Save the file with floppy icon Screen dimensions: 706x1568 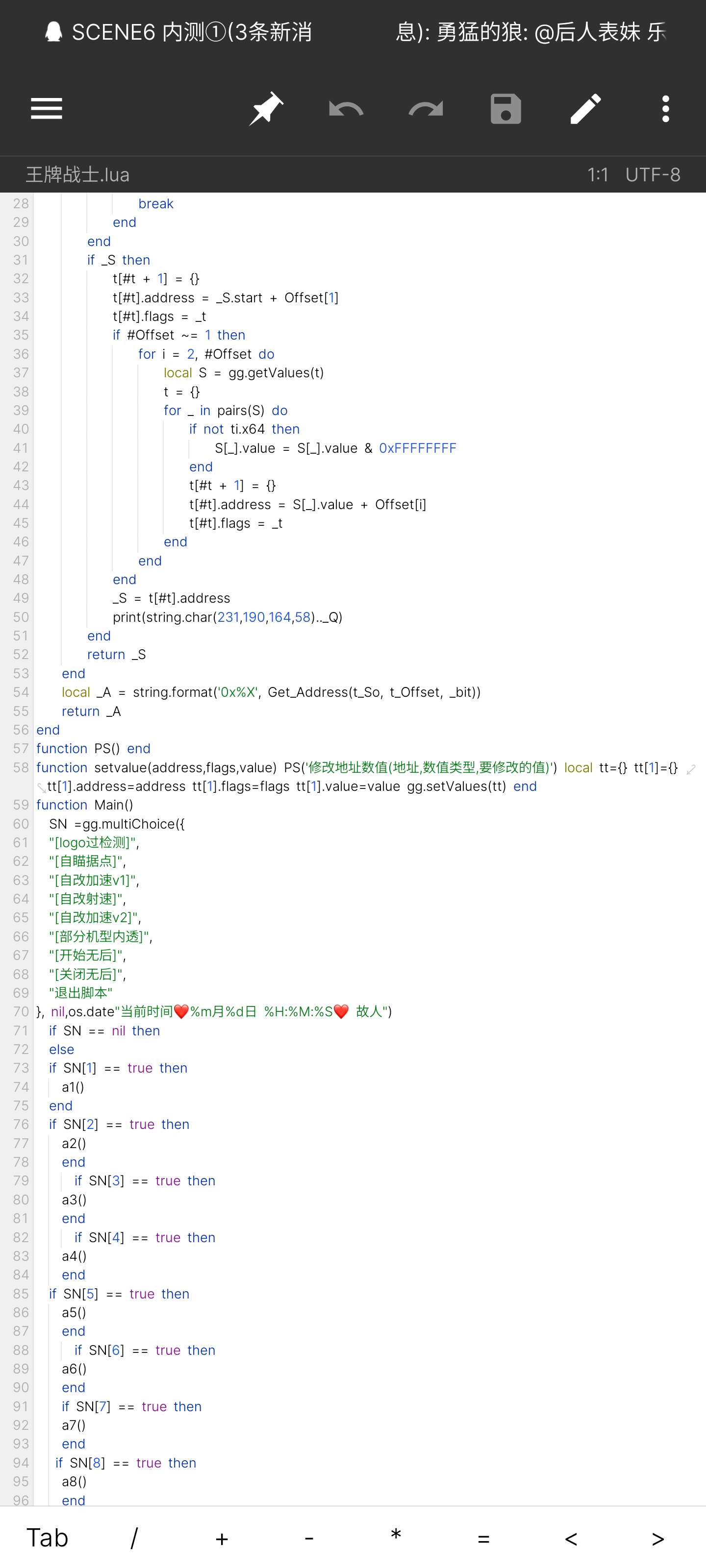pyautogui.click(x=505, y=109)
